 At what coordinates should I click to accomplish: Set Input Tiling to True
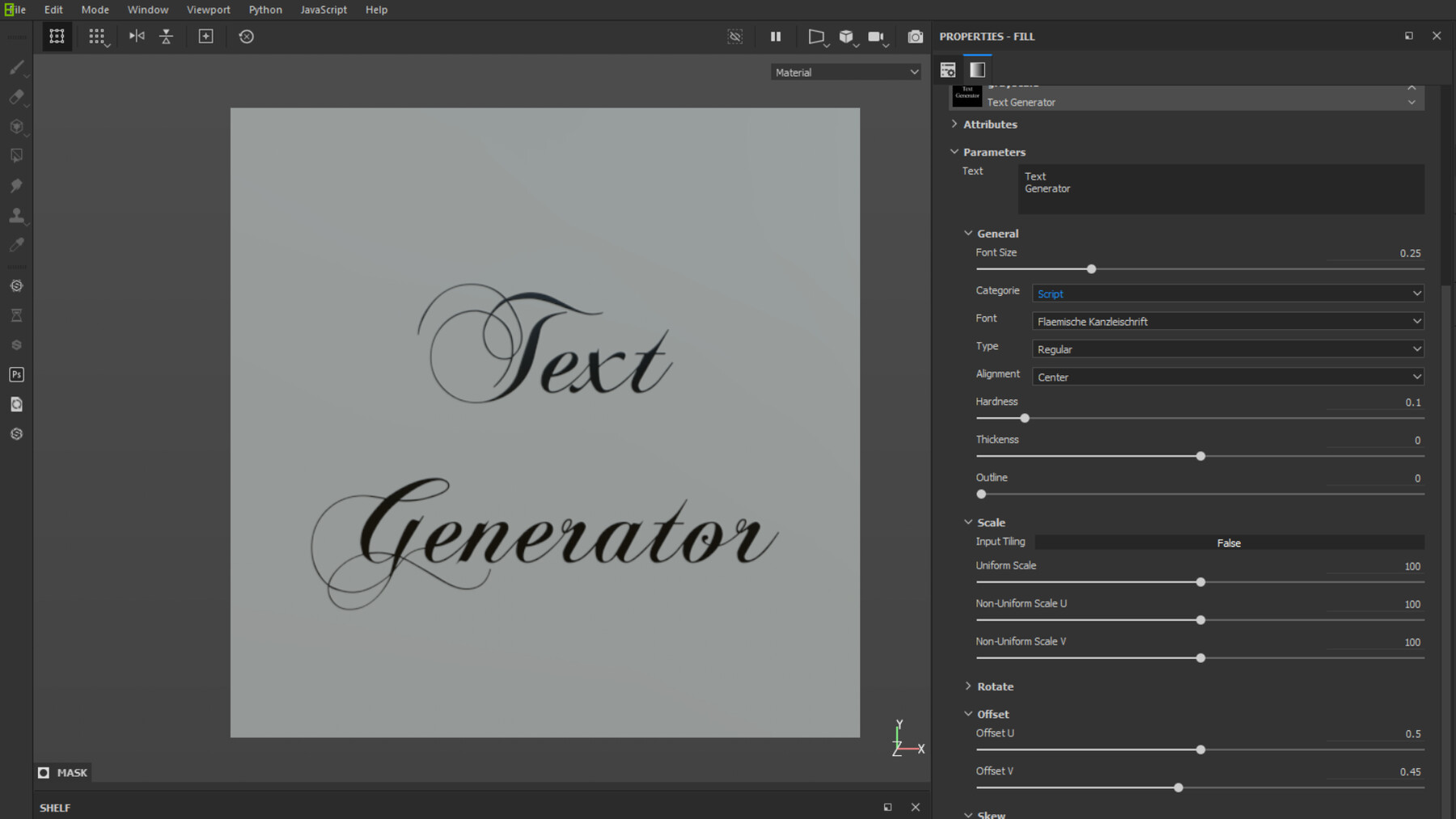(x=1229, y=542)
